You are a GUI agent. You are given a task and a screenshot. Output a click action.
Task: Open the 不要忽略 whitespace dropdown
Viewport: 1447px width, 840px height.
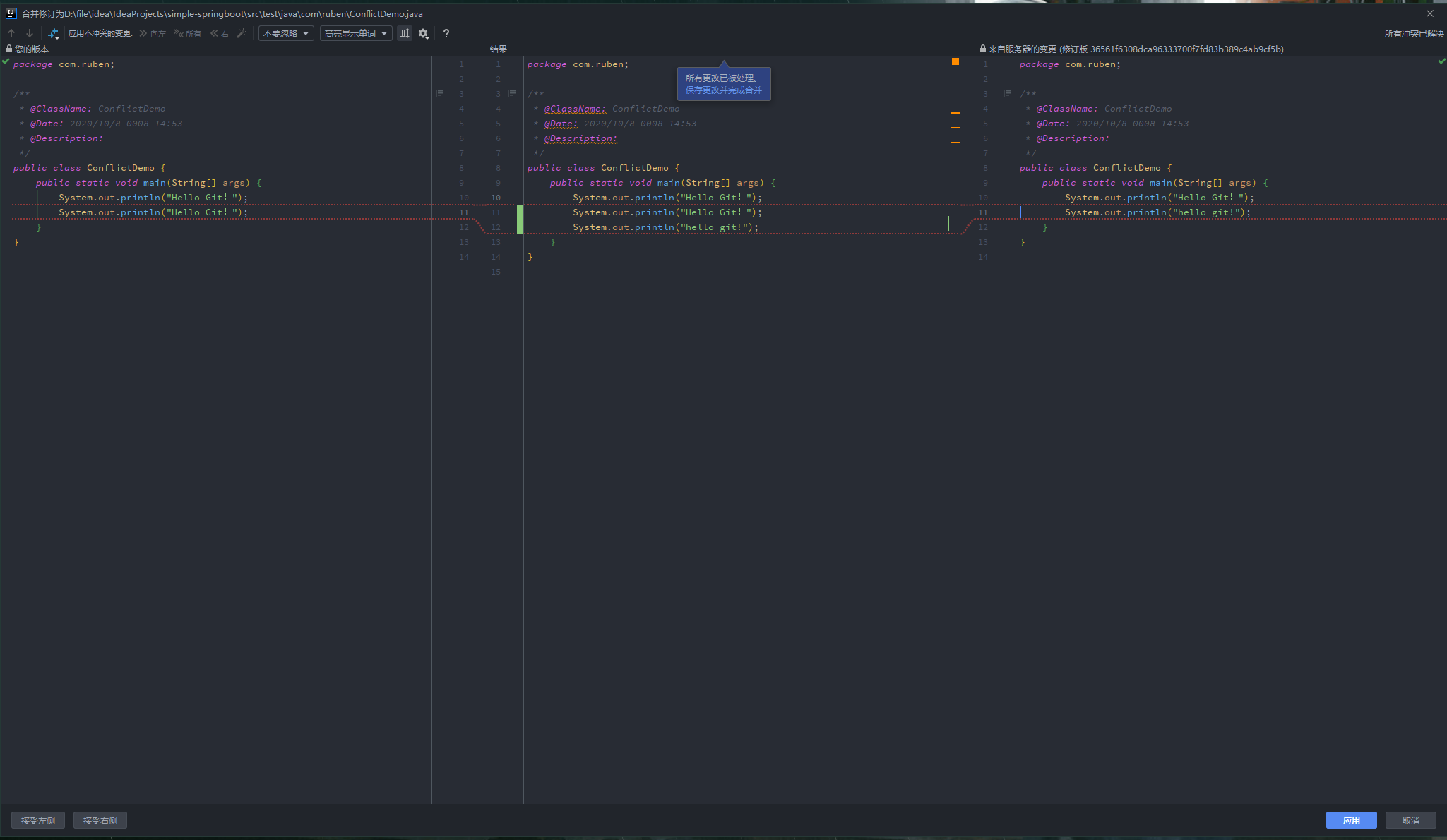(286, 33)
